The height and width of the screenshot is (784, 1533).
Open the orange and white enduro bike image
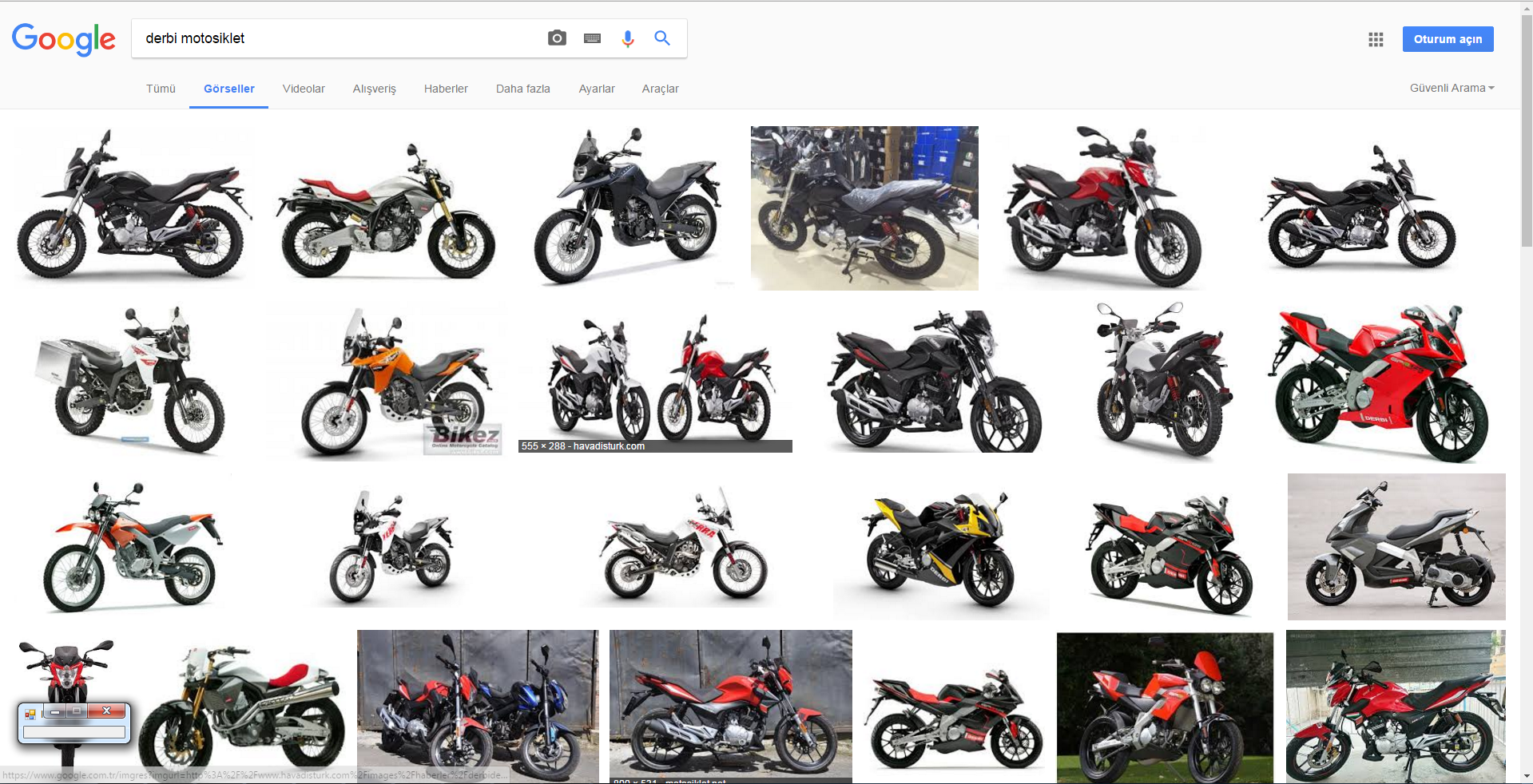133,547
